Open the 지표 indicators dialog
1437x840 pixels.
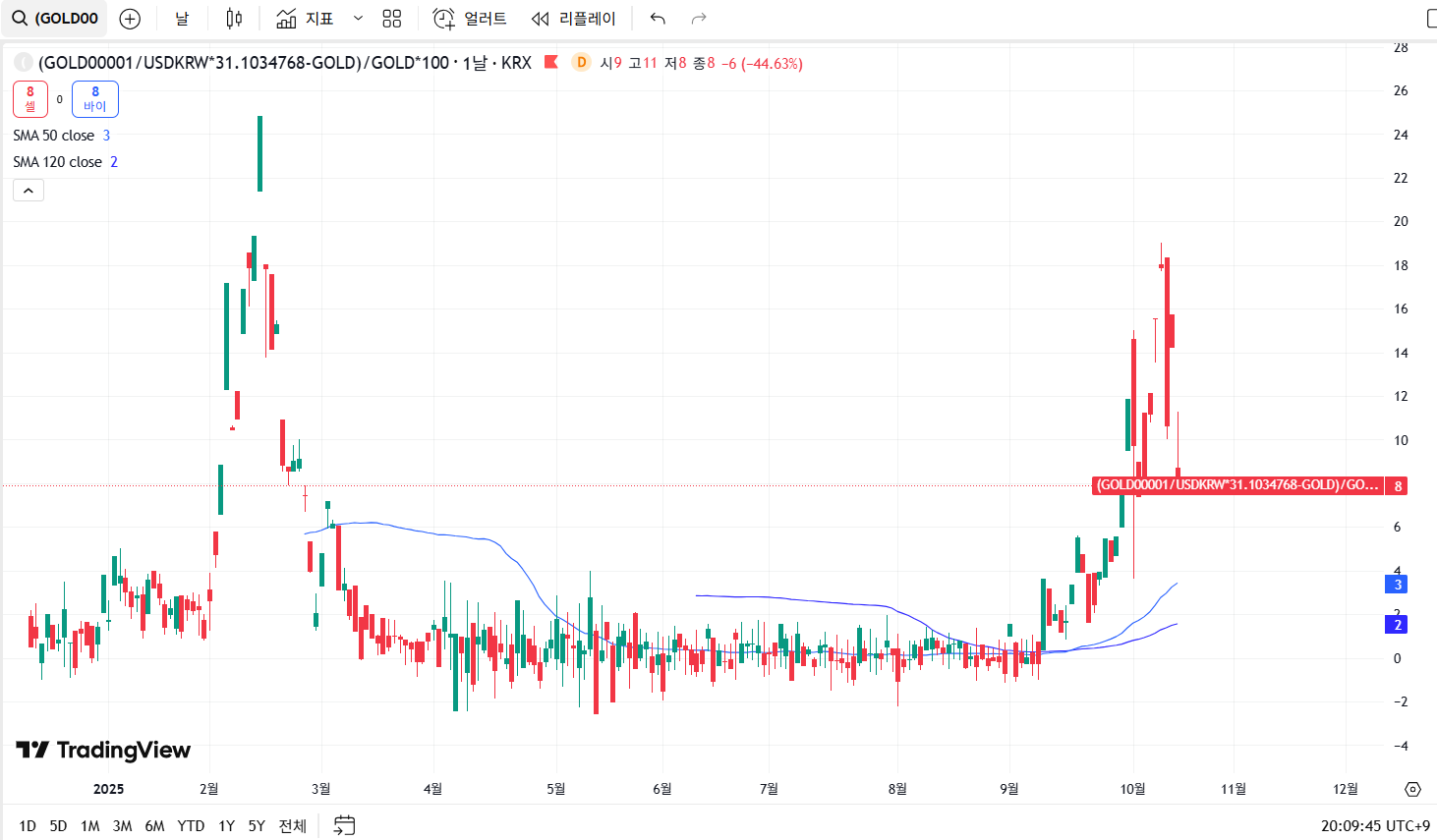[306, 19]
